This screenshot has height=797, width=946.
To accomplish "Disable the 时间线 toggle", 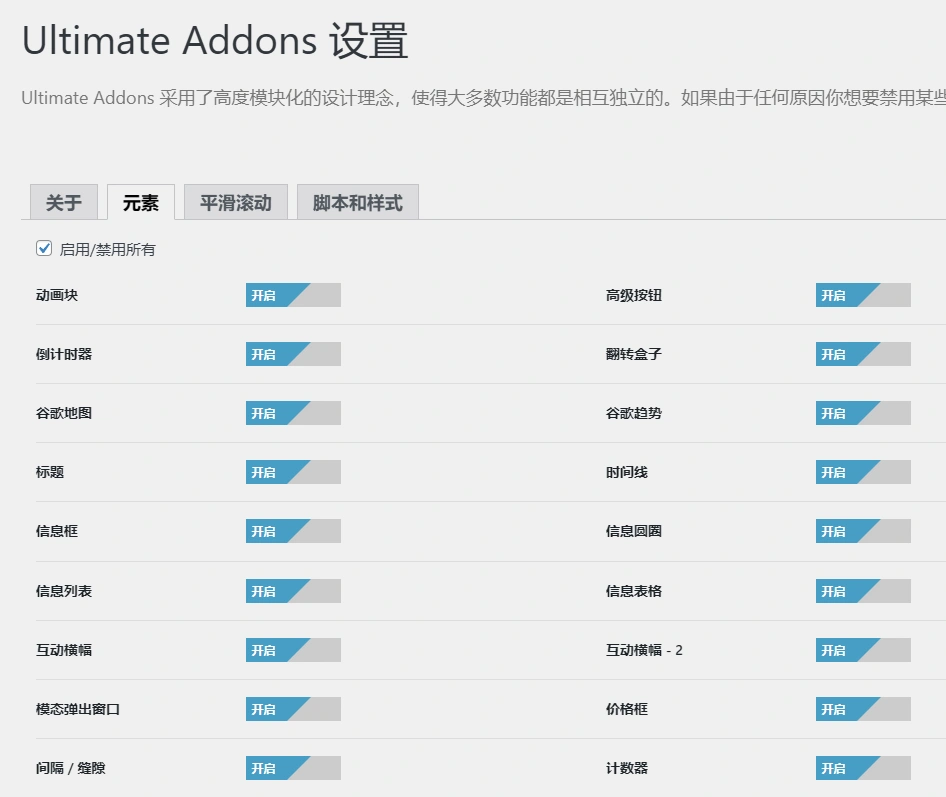I will 862,472.
